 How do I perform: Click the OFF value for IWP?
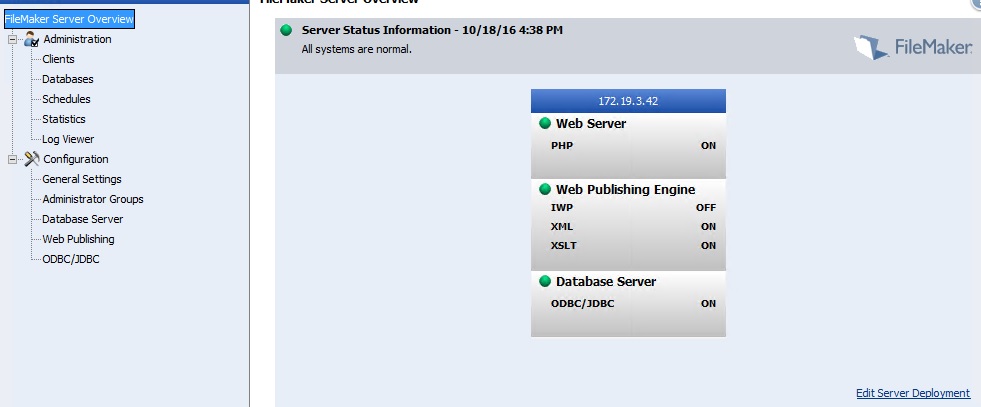click(x=706, y=208)
